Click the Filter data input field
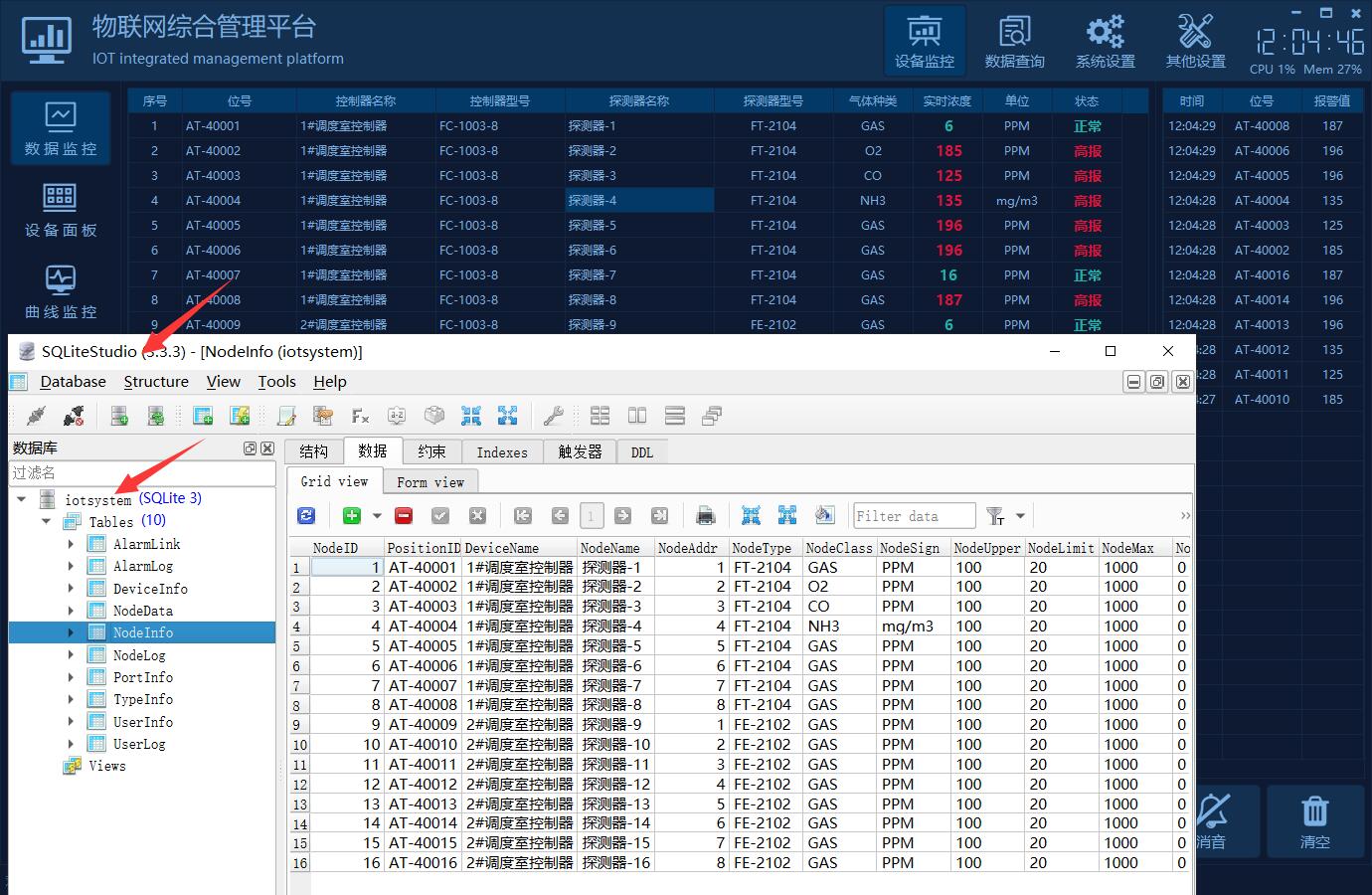Viewport: 1372px width, 895px height. click(914, 516)
